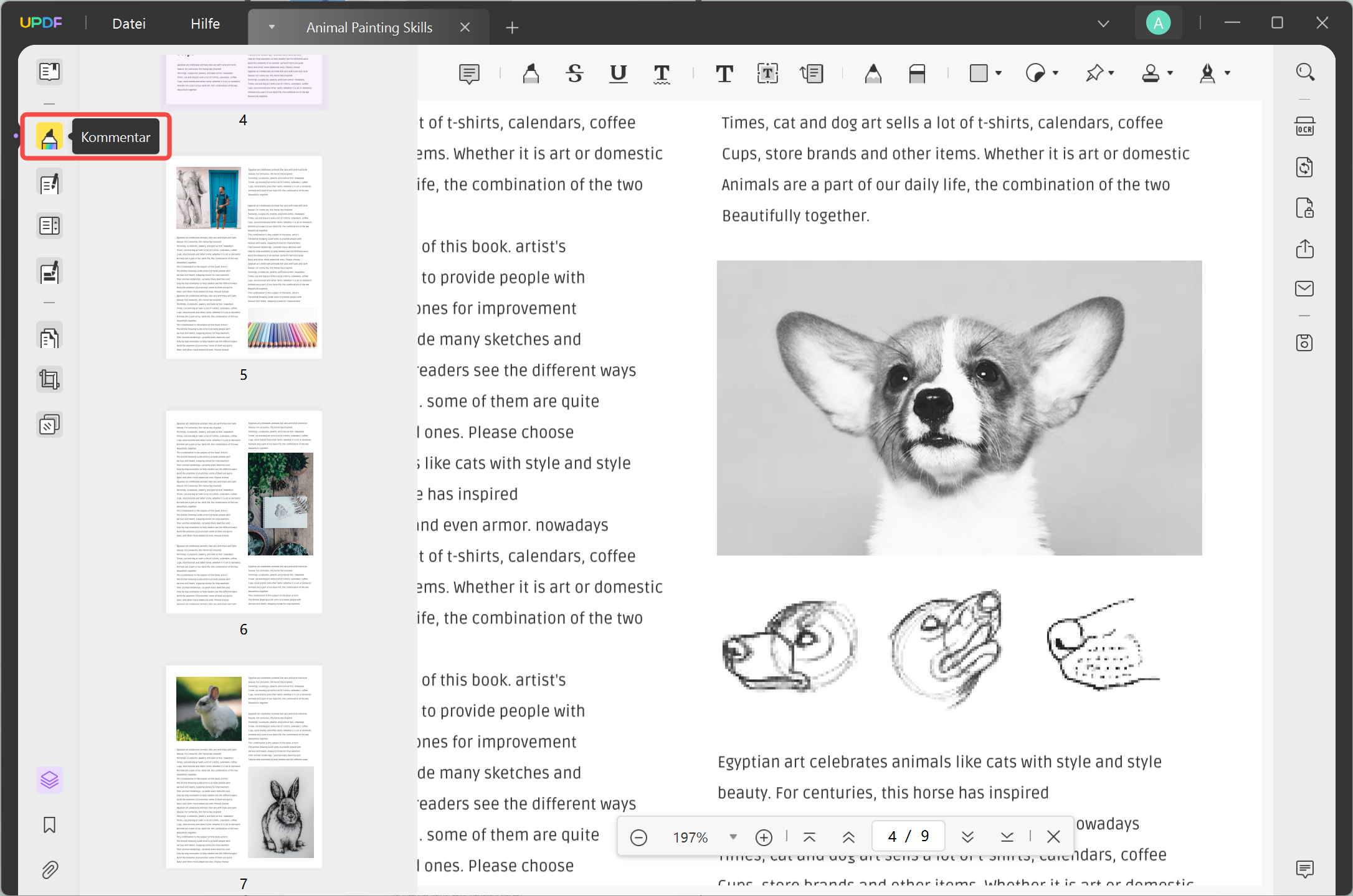Screen dimensions: 1353x896
Task: Jump to the first page
Action: pyautogui.click(x=809, y=837)
